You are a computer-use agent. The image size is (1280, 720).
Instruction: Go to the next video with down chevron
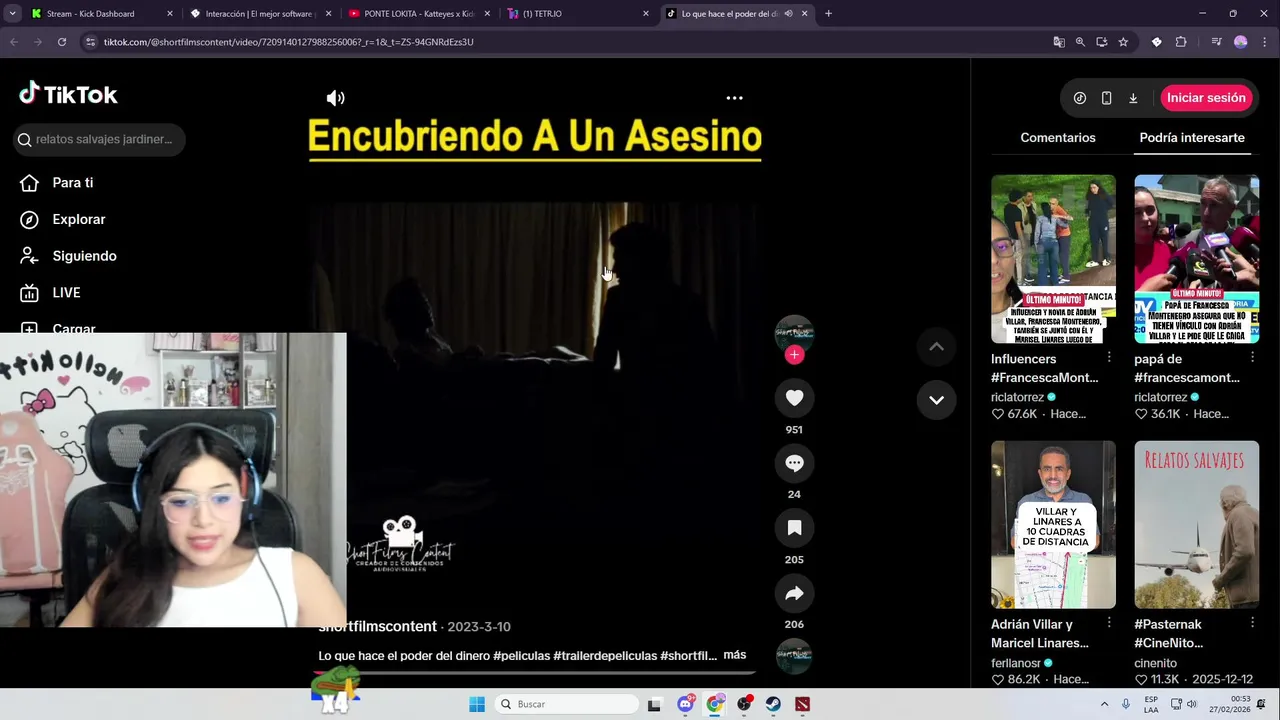(x=936, y=400)
